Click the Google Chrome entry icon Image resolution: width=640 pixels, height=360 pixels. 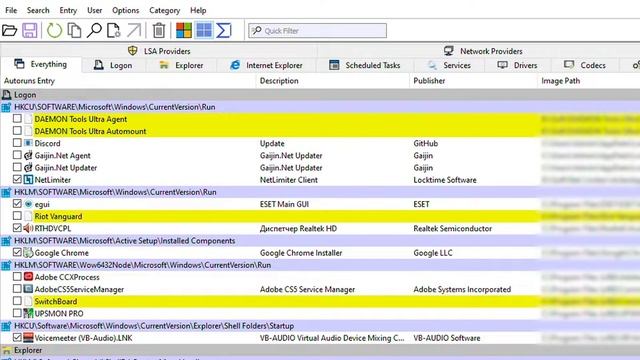click(x=28, y=253)
